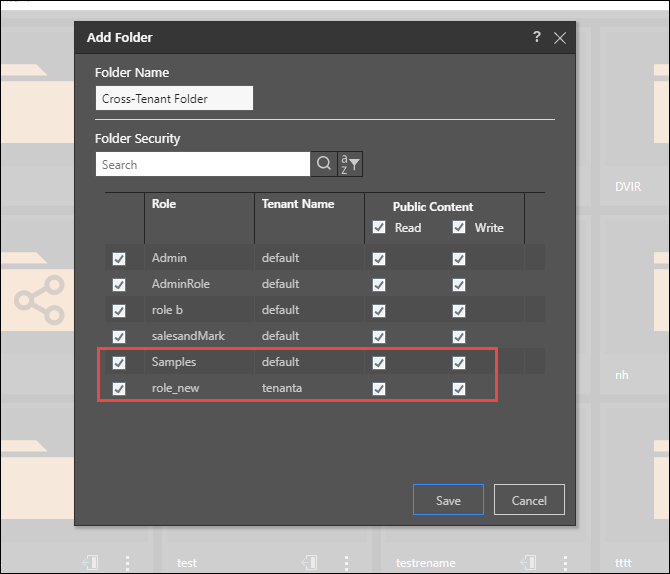Click the share icon on left tile
Image resolution: width=670 pixels, height=574 pixels.
[39, 297]
